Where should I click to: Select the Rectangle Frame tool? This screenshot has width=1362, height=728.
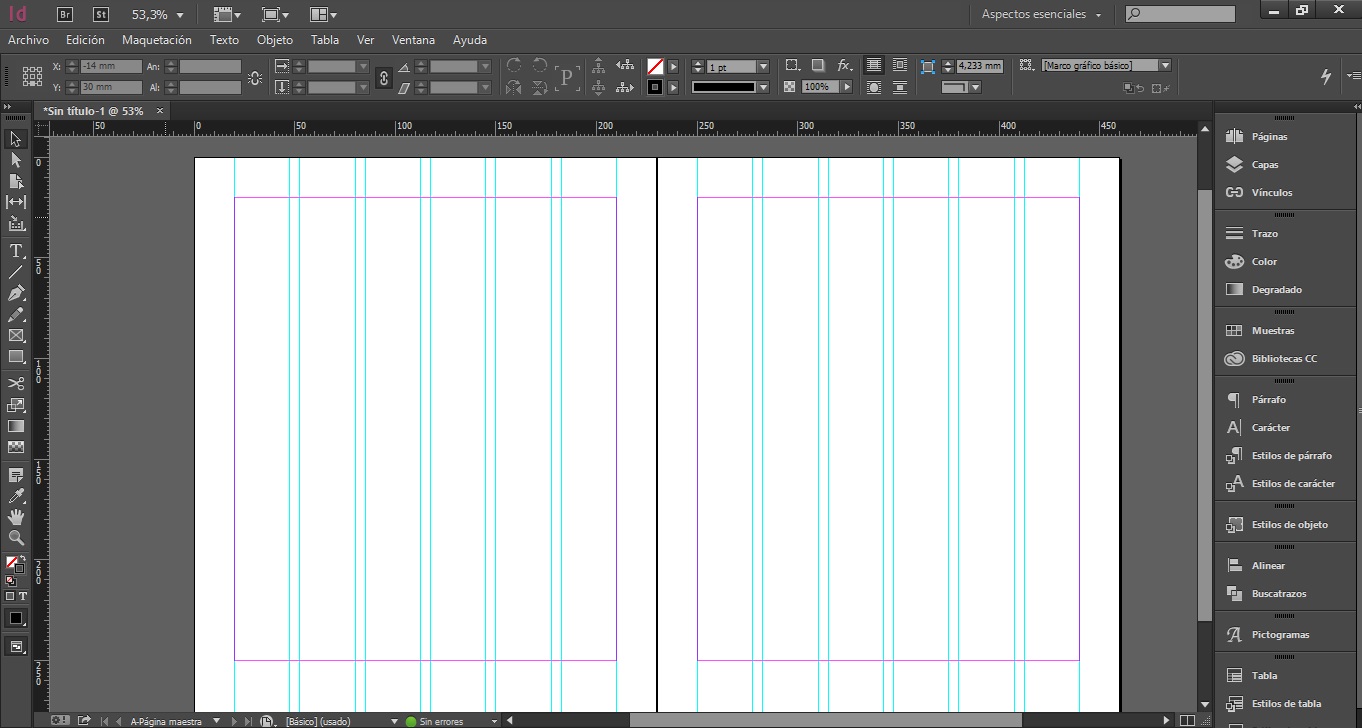16,336
